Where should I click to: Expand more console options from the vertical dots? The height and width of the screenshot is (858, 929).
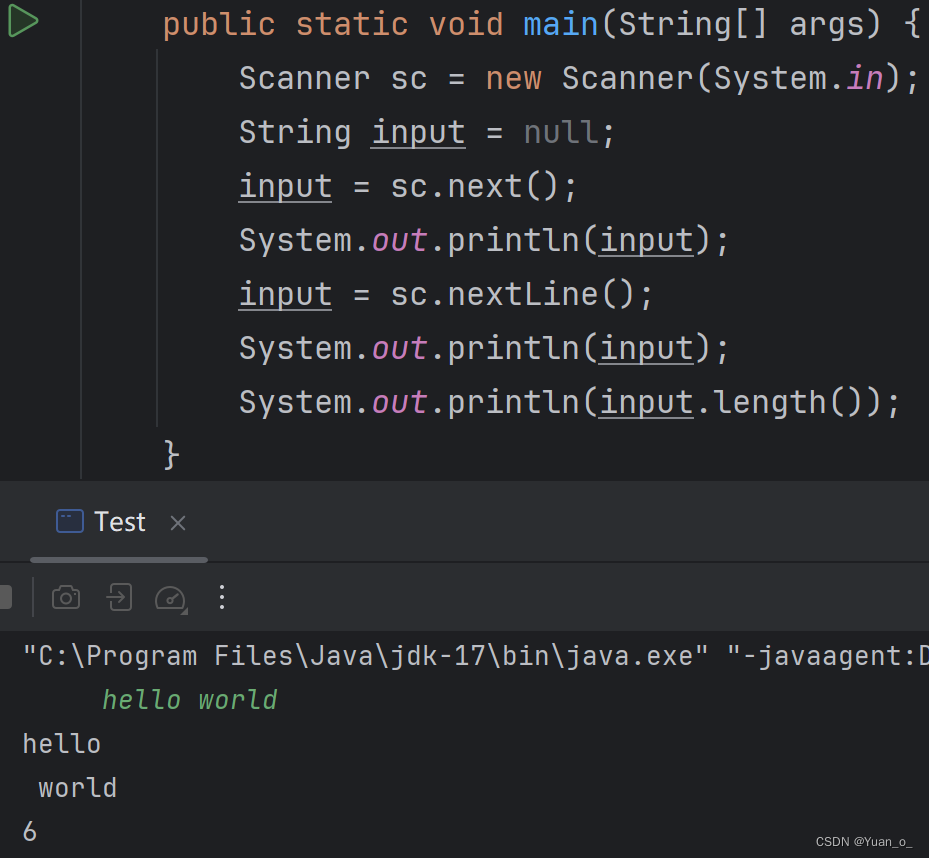point(221,597)
